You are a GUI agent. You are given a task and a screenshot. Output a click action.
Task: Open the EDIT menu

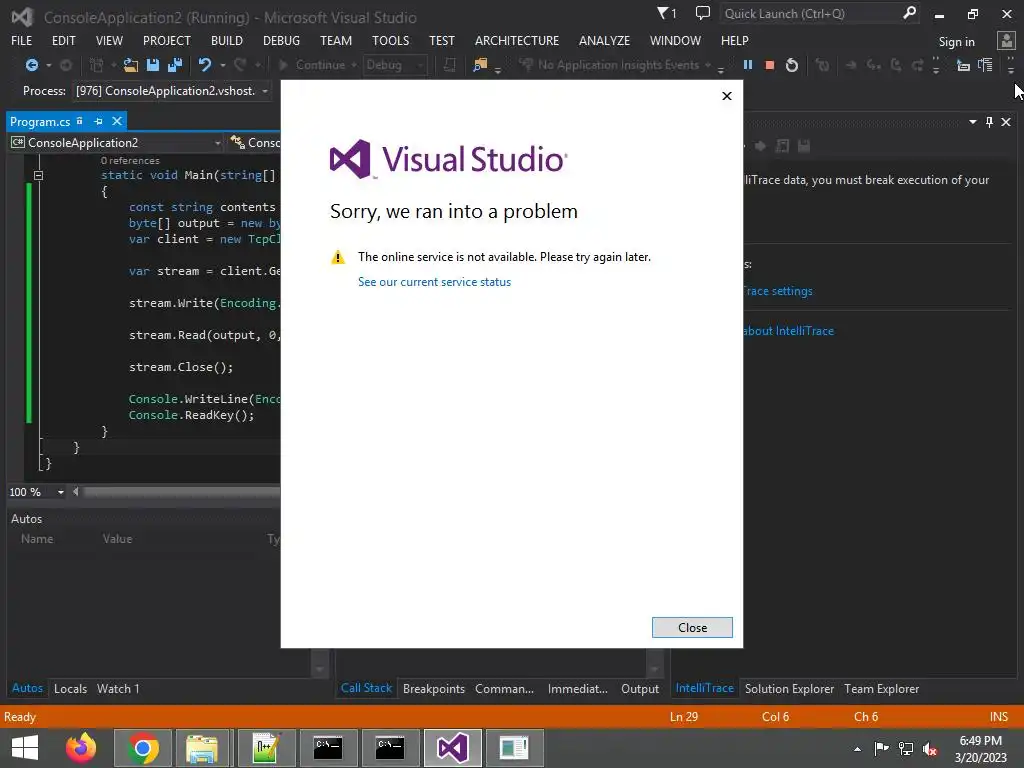64,40
